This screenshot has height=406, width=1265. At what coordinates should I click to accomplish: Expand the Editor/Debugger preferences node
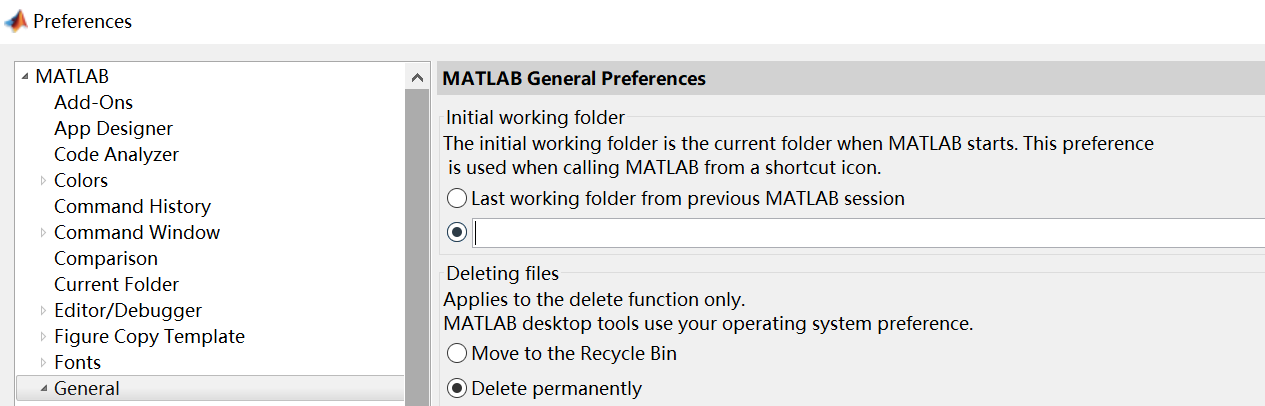point(43,311)
